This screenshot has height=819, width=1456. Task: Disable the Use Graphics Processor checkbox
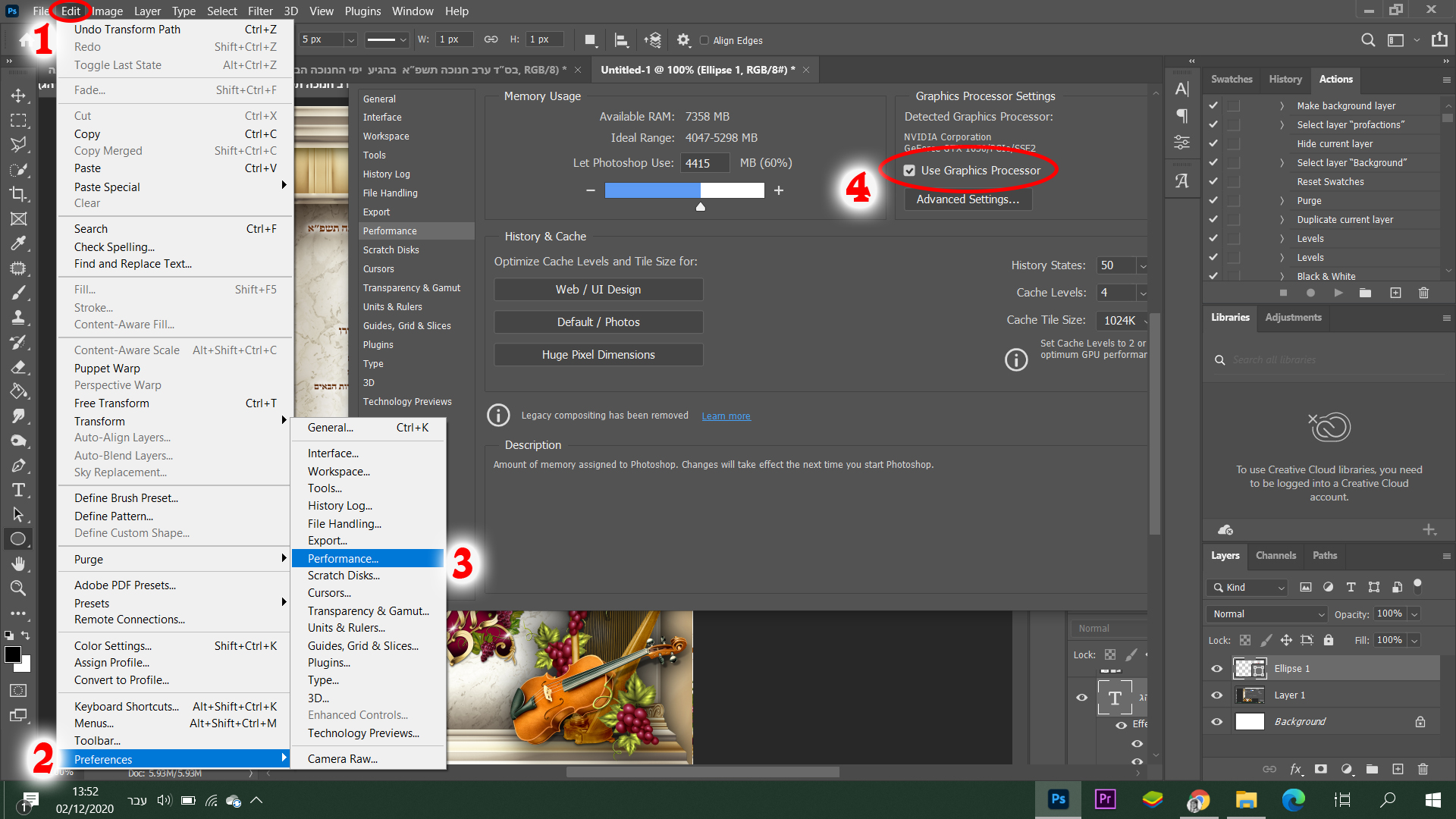point(909,171)
